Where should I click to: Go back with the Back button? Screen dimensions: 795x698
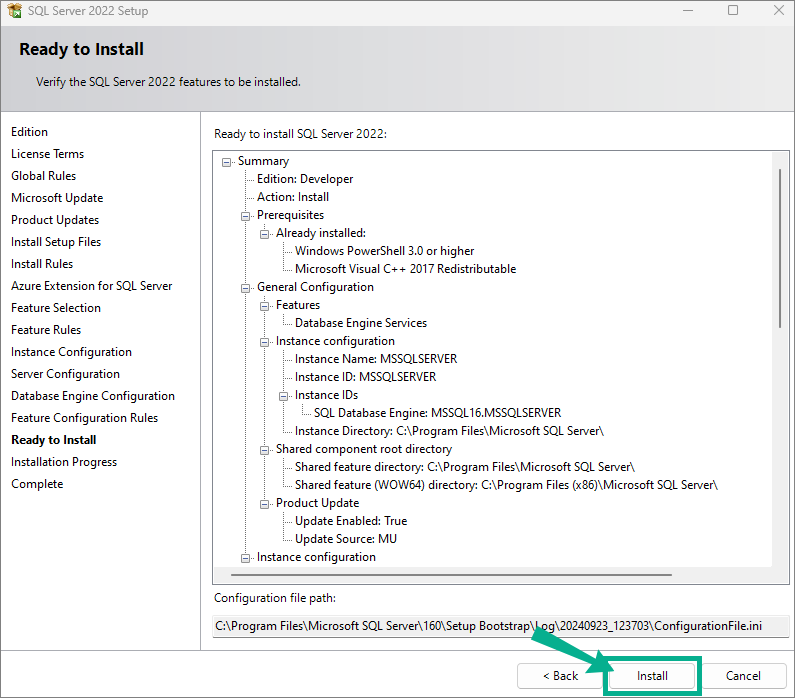tap(559, 676)
